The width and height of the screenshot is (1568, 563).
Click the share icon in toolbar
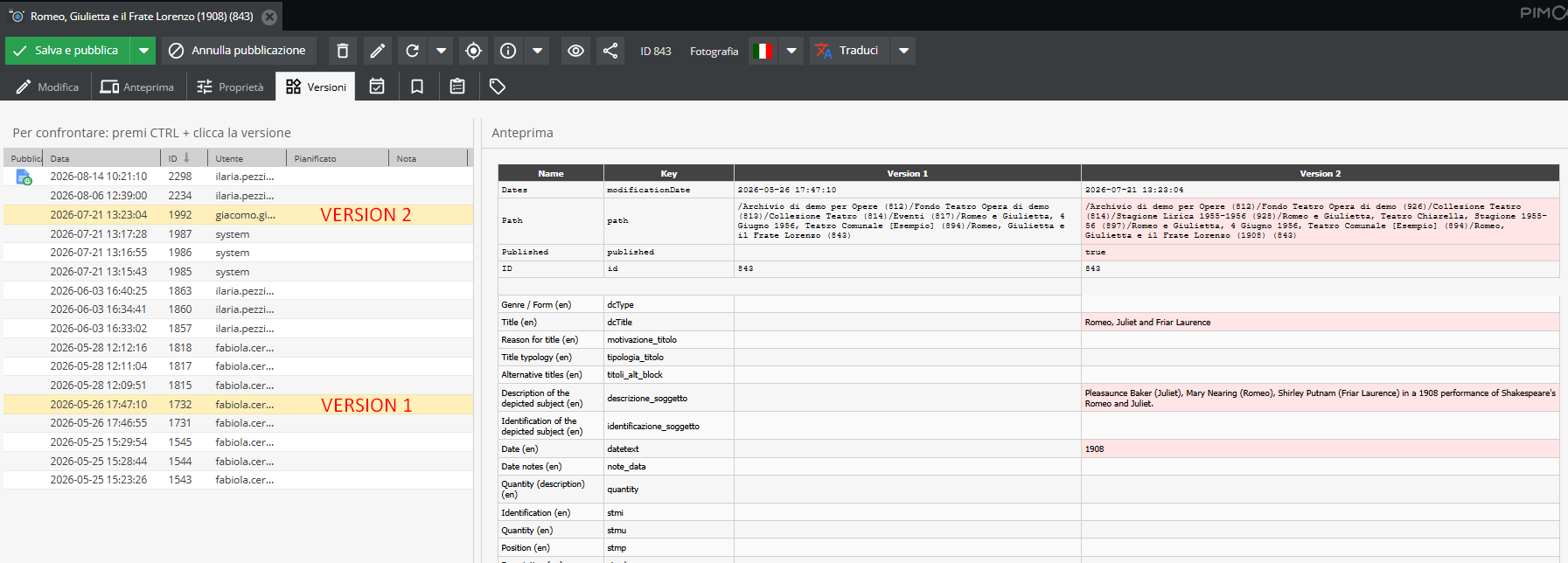(610, 51)
